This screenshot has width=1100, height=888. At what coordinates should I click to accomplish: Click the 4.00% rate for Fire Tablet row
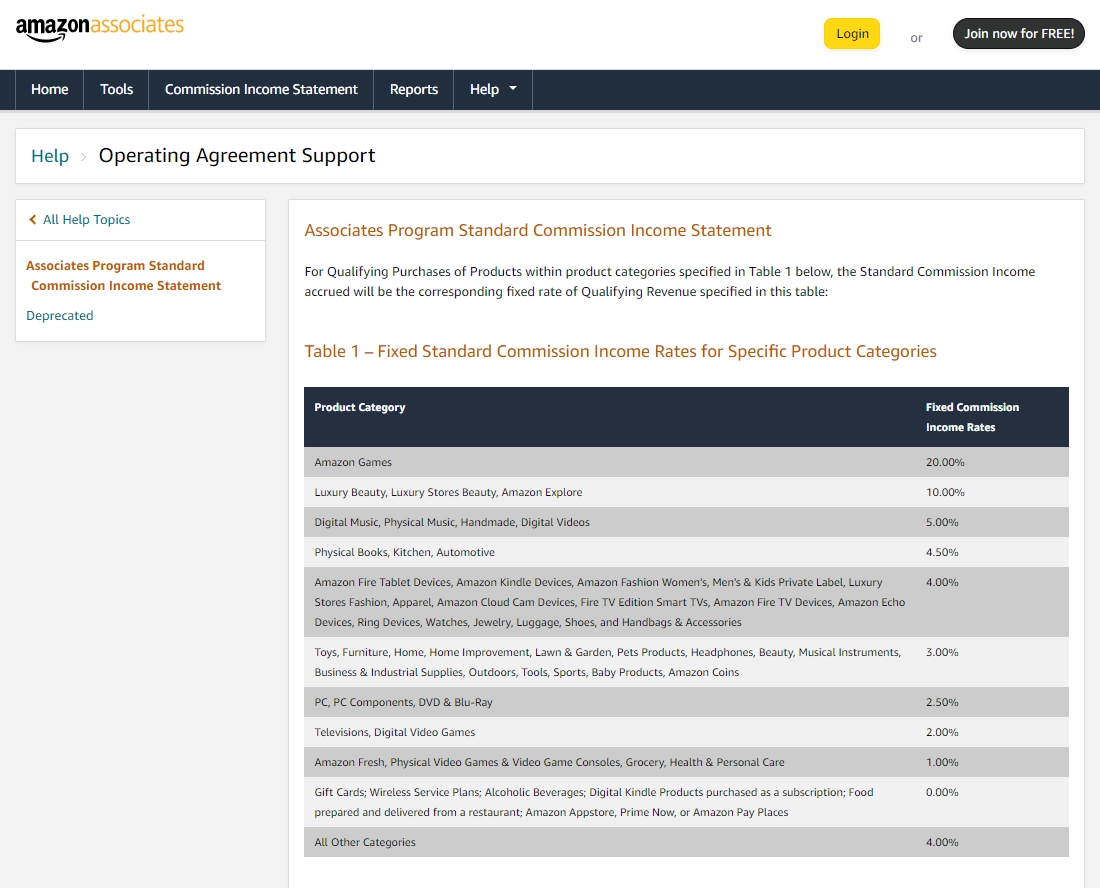(942, 582)
